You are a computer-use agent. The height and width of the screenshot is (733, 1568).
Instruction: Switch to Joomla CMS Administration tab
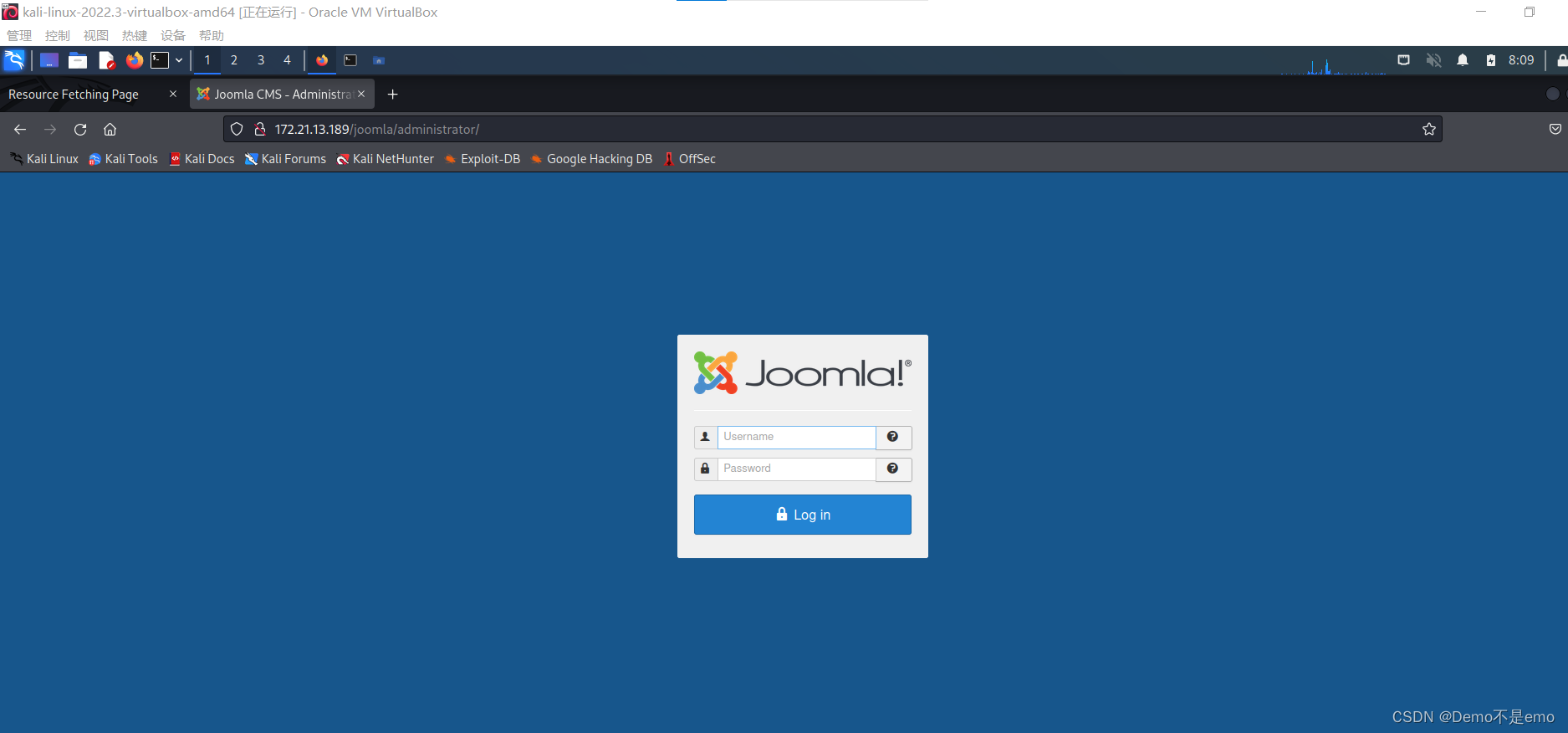click(283, 95)
